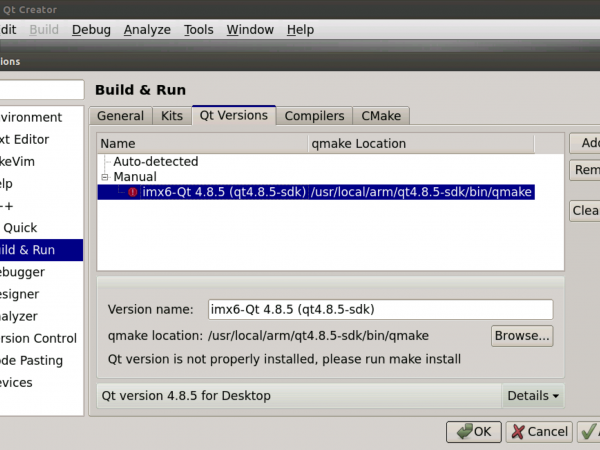Click the Browse... button for qmake location
The width and height of the screenshot is (600, 450).
pyautogui.click(x=522, y=336)
